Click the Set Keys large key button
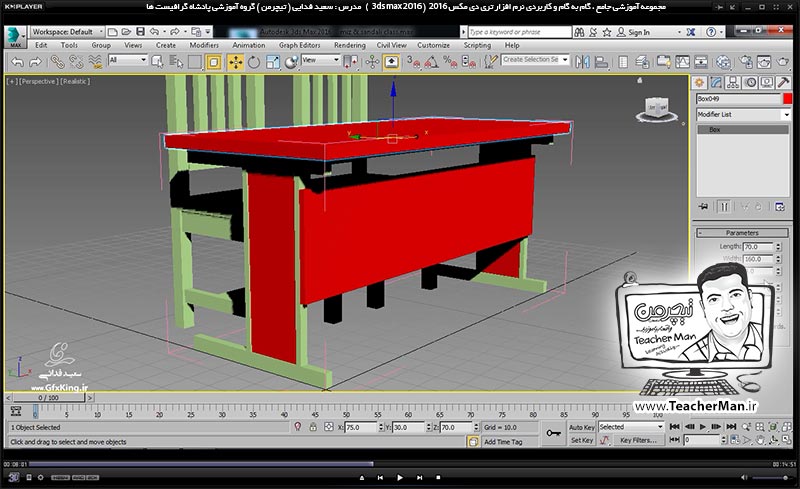The image size is (800, 489). [x=553, y=433]
